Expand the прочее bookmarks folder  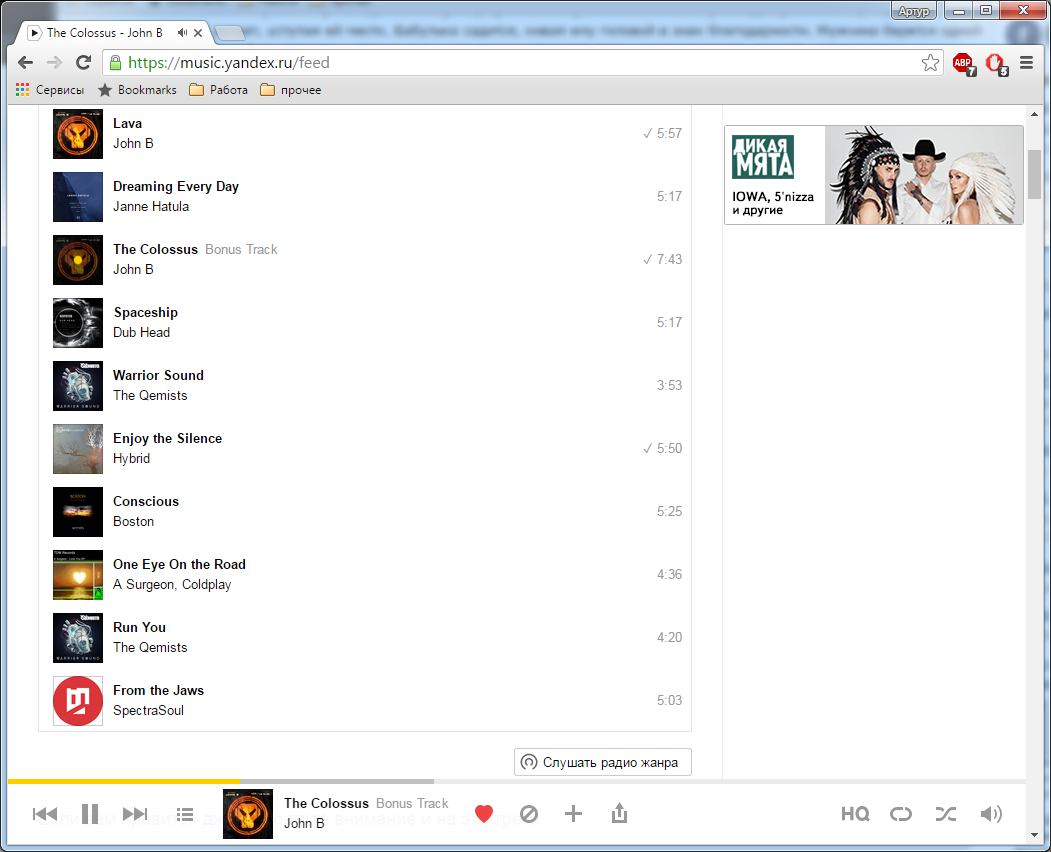point(290,90)
